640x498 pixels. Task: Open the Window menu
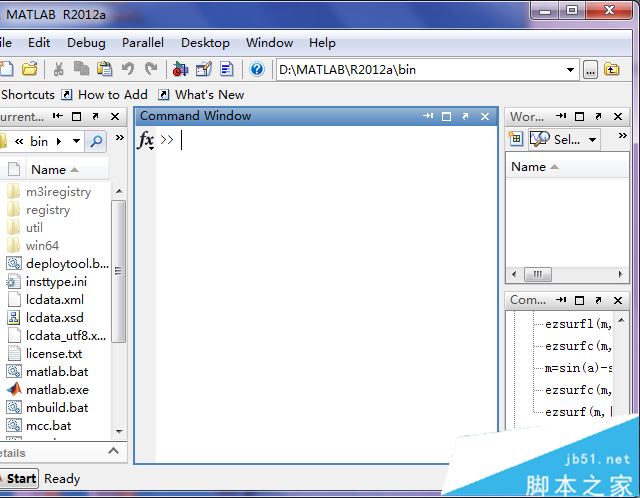pyautogui.click(x=269, y=42)
